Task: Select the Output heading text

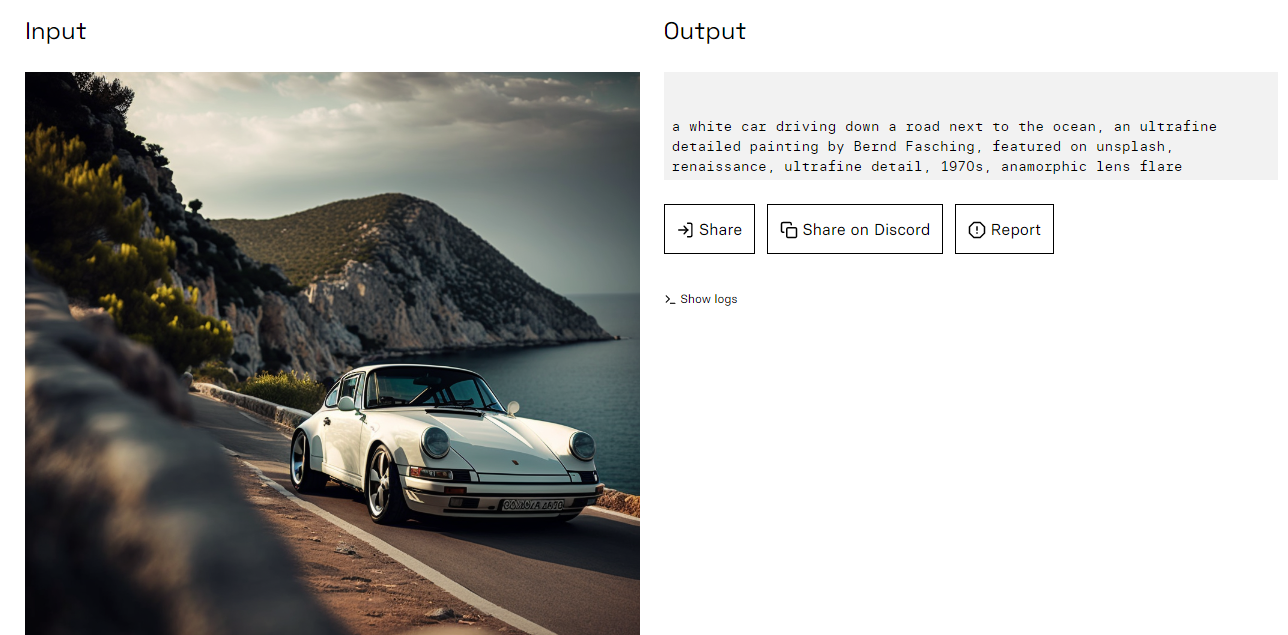Action: 705,31
